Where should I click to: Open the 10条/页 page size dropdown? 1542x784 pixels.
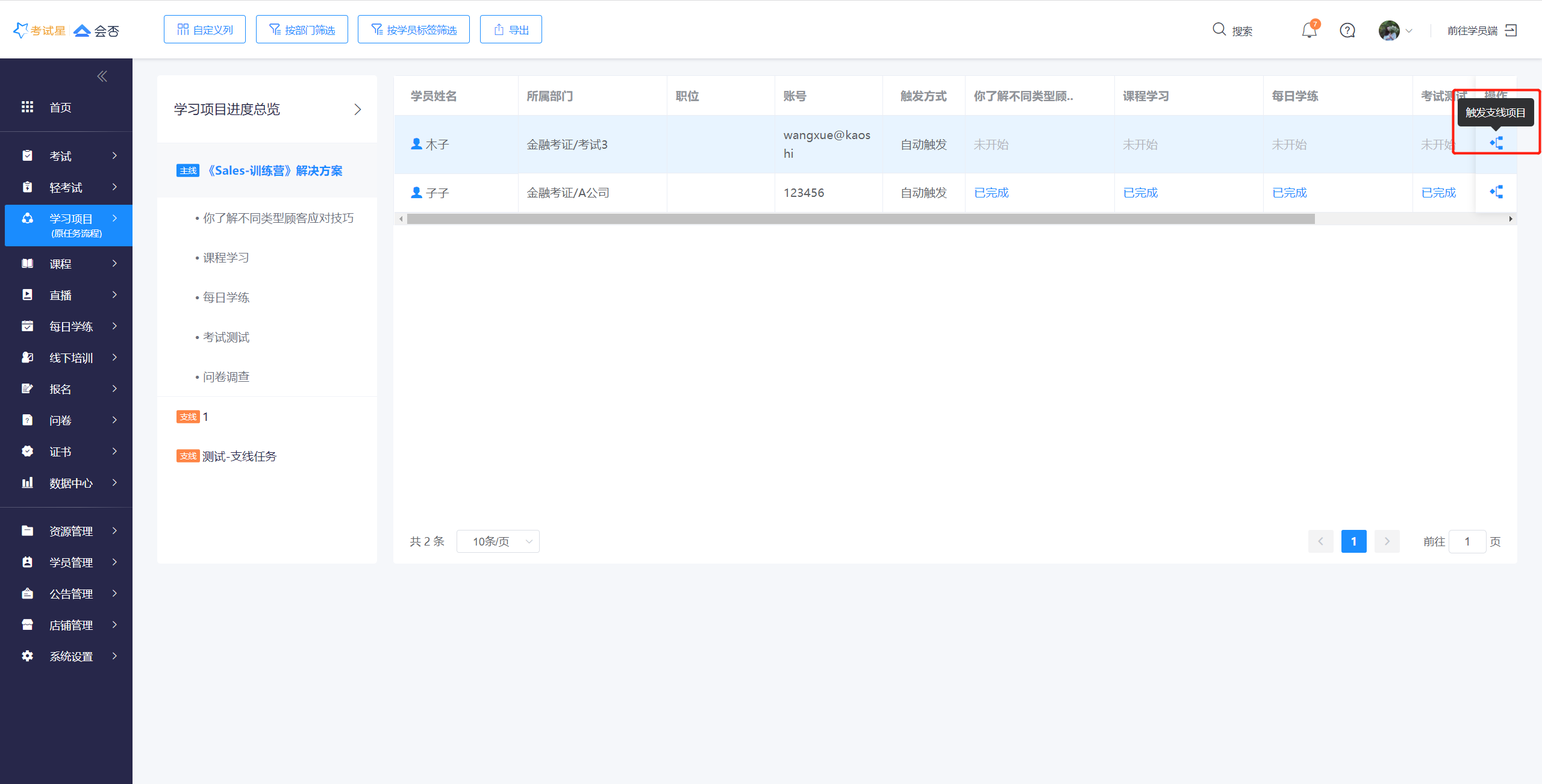pyautogui.click(x=498, y=541)
